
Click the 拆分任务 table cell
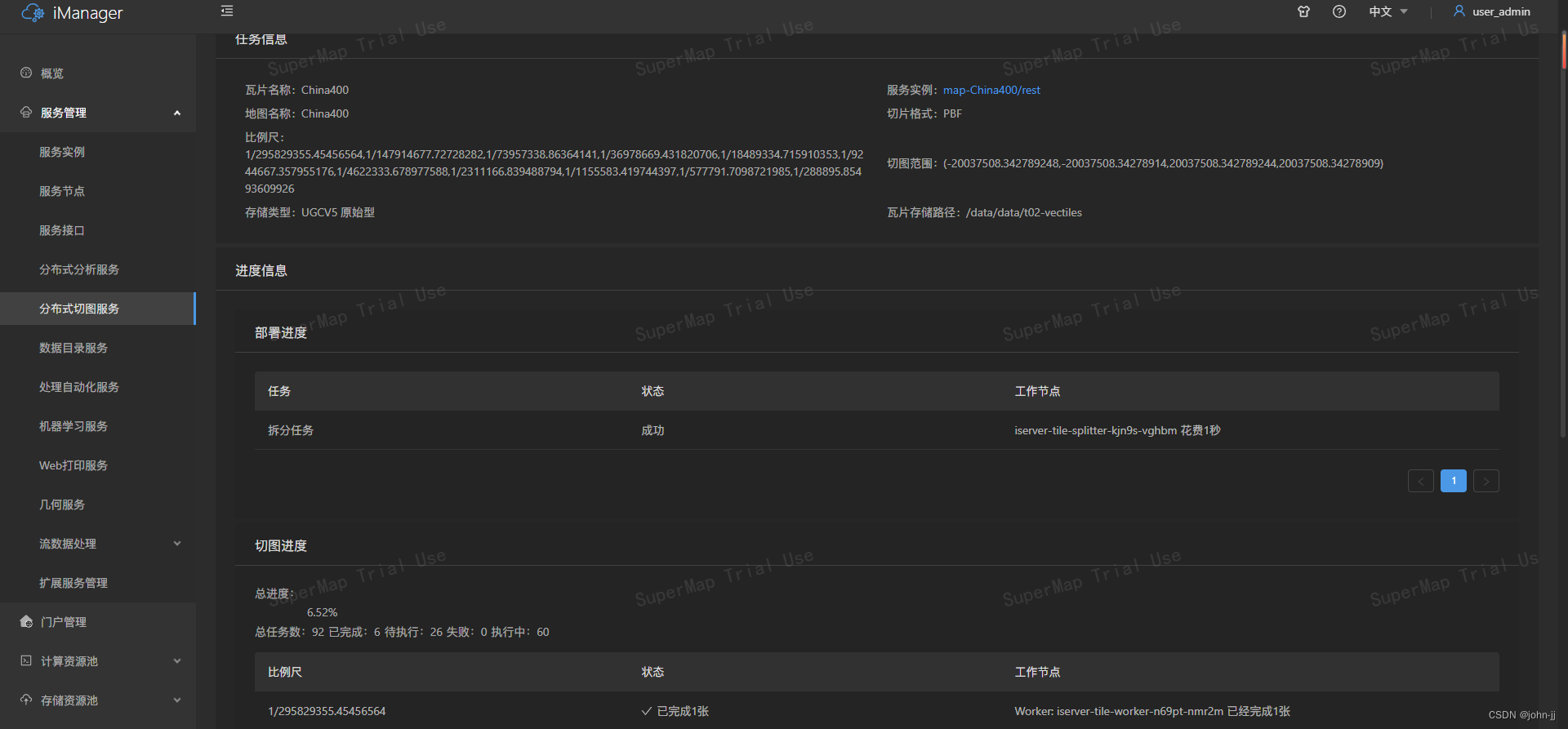point(291,430)
